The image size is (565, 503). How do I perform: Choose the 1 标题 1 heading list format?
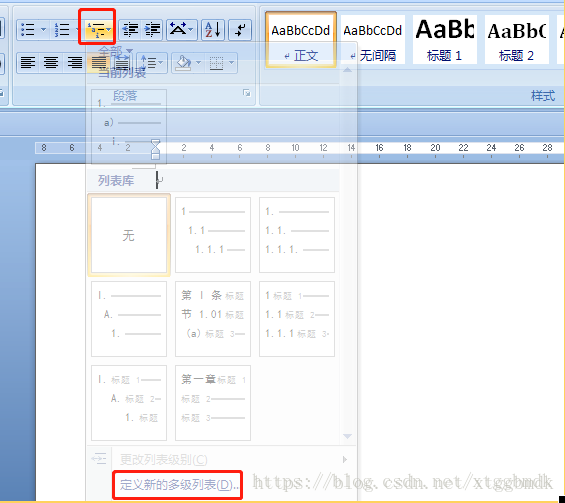pos(297,319)
